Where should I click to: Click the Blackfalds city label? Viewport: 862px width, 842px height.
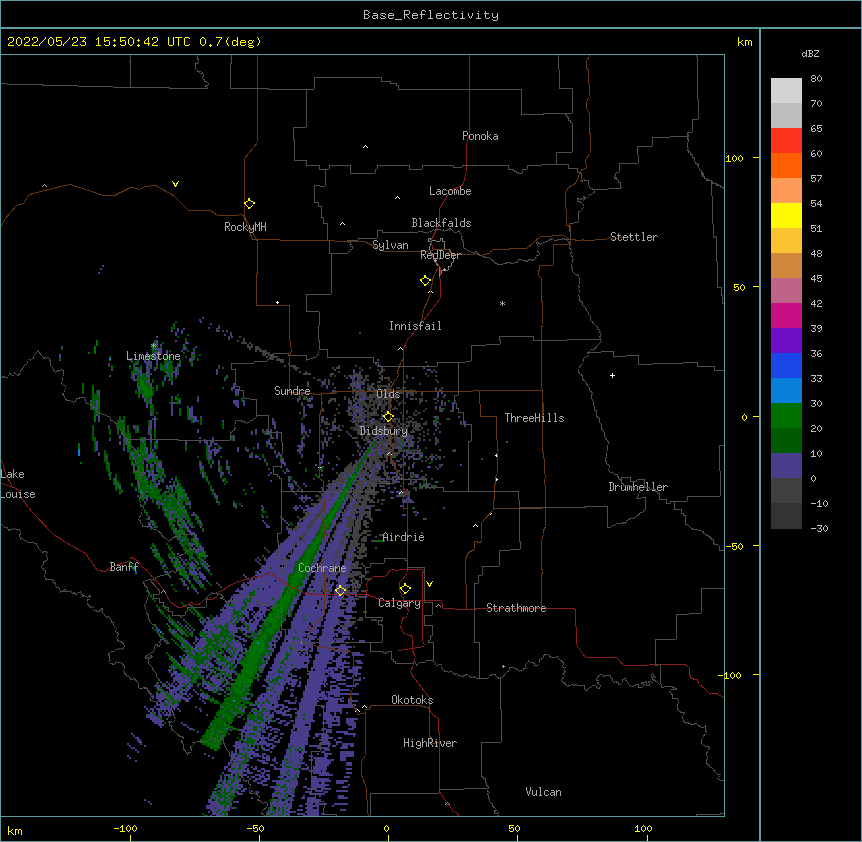(x=441, y=223)
